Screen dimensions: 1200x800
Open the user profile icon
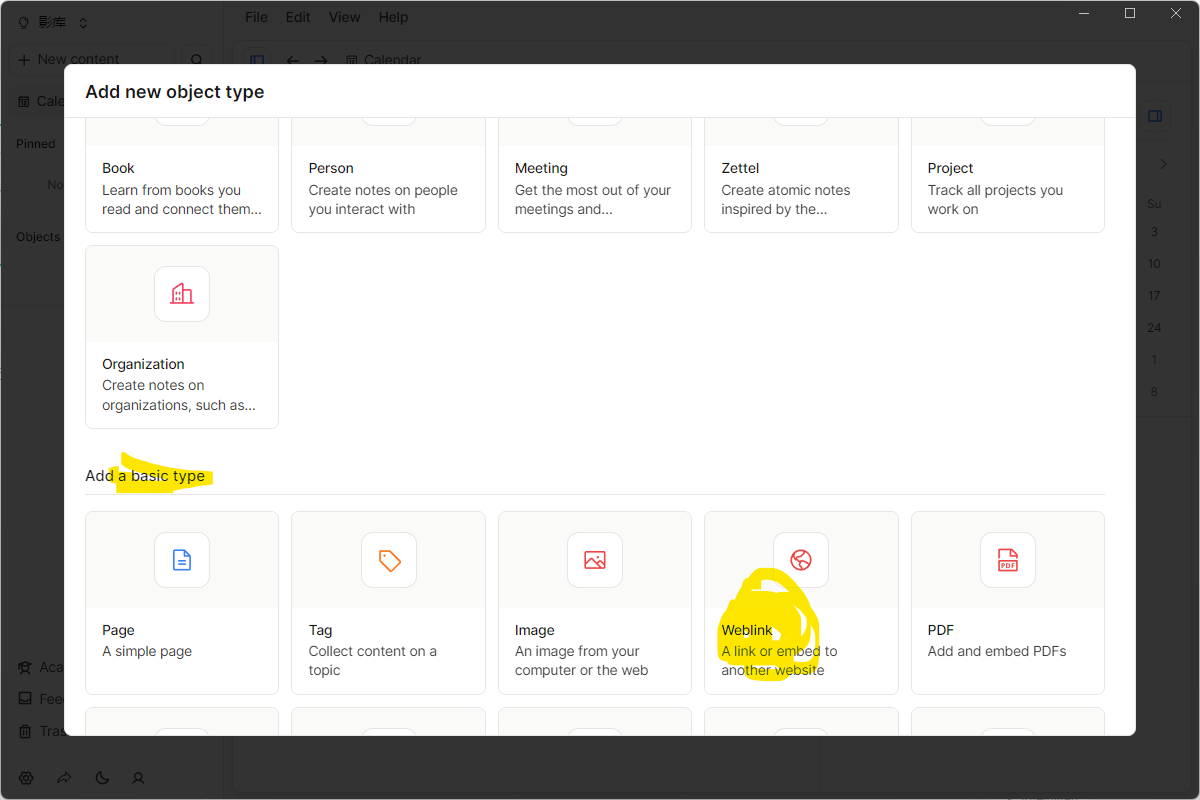139,778
